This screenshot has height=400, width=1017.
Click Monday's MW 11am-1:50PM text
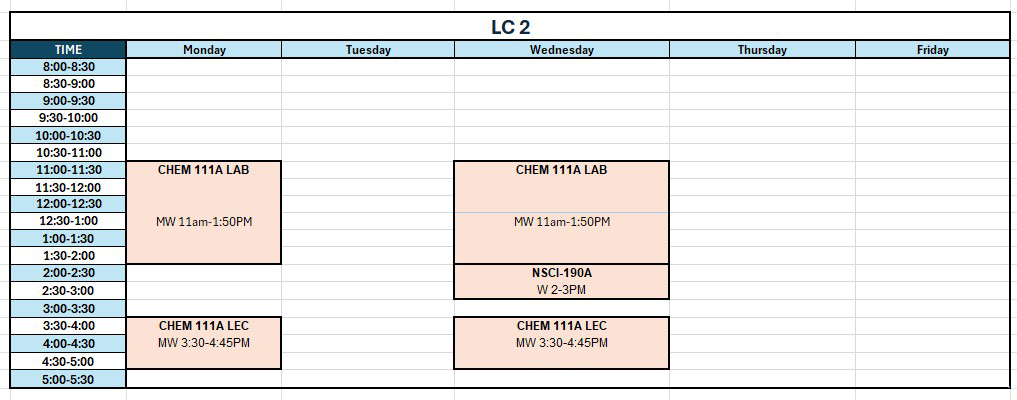click(x=204, y=222)
